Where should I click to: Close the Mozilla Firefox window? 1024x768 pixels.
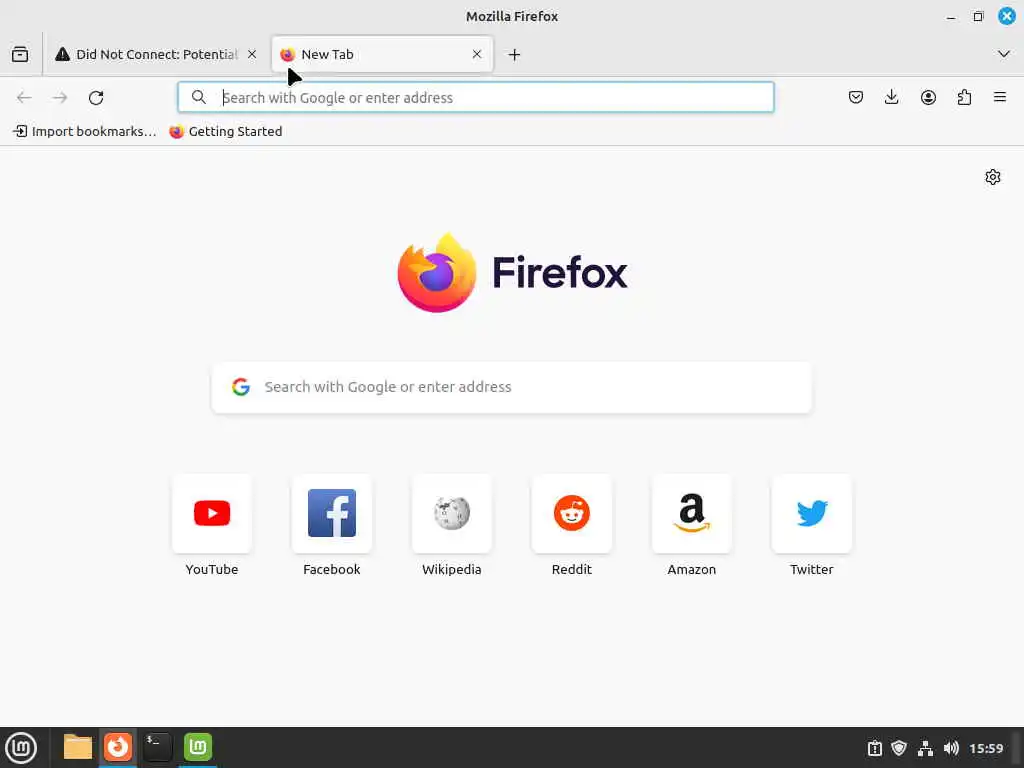tap(1006, 16)
